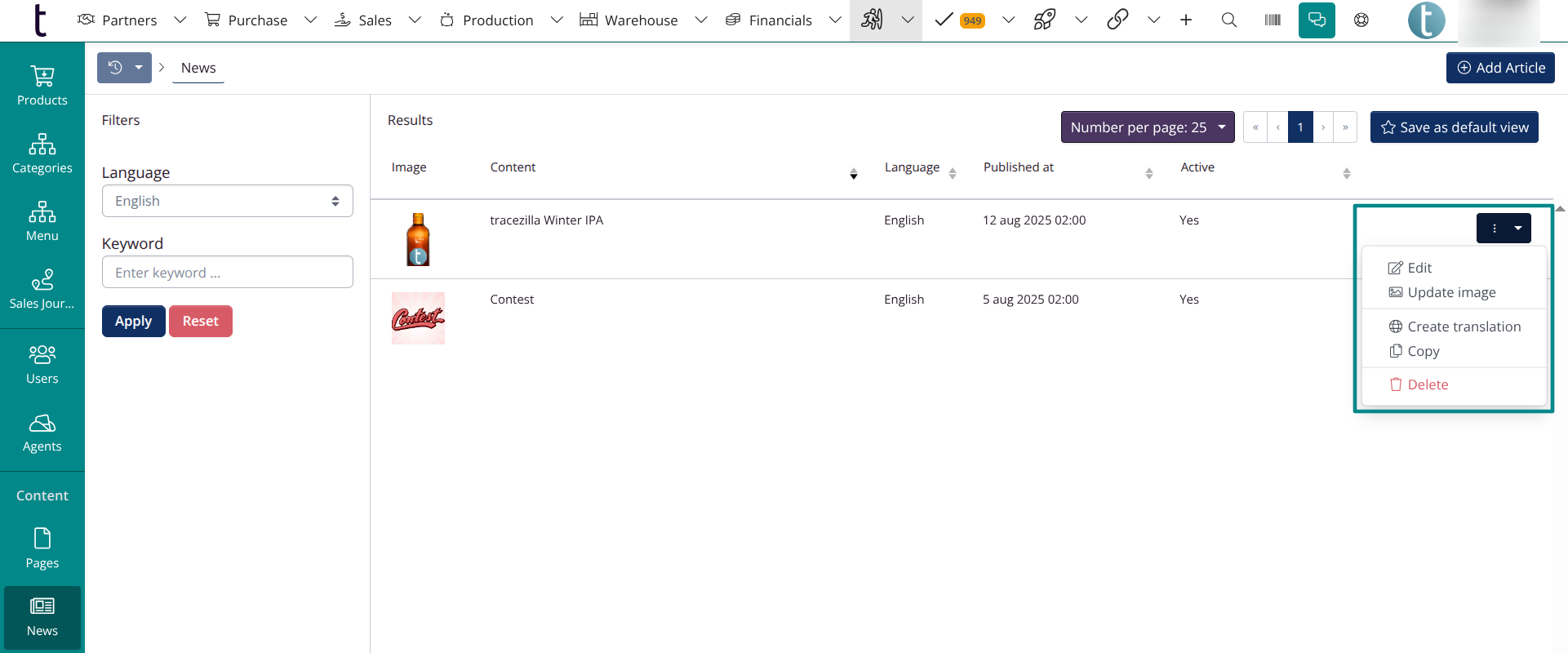Expand the Purchase menu chevron

tap(310, 20)
